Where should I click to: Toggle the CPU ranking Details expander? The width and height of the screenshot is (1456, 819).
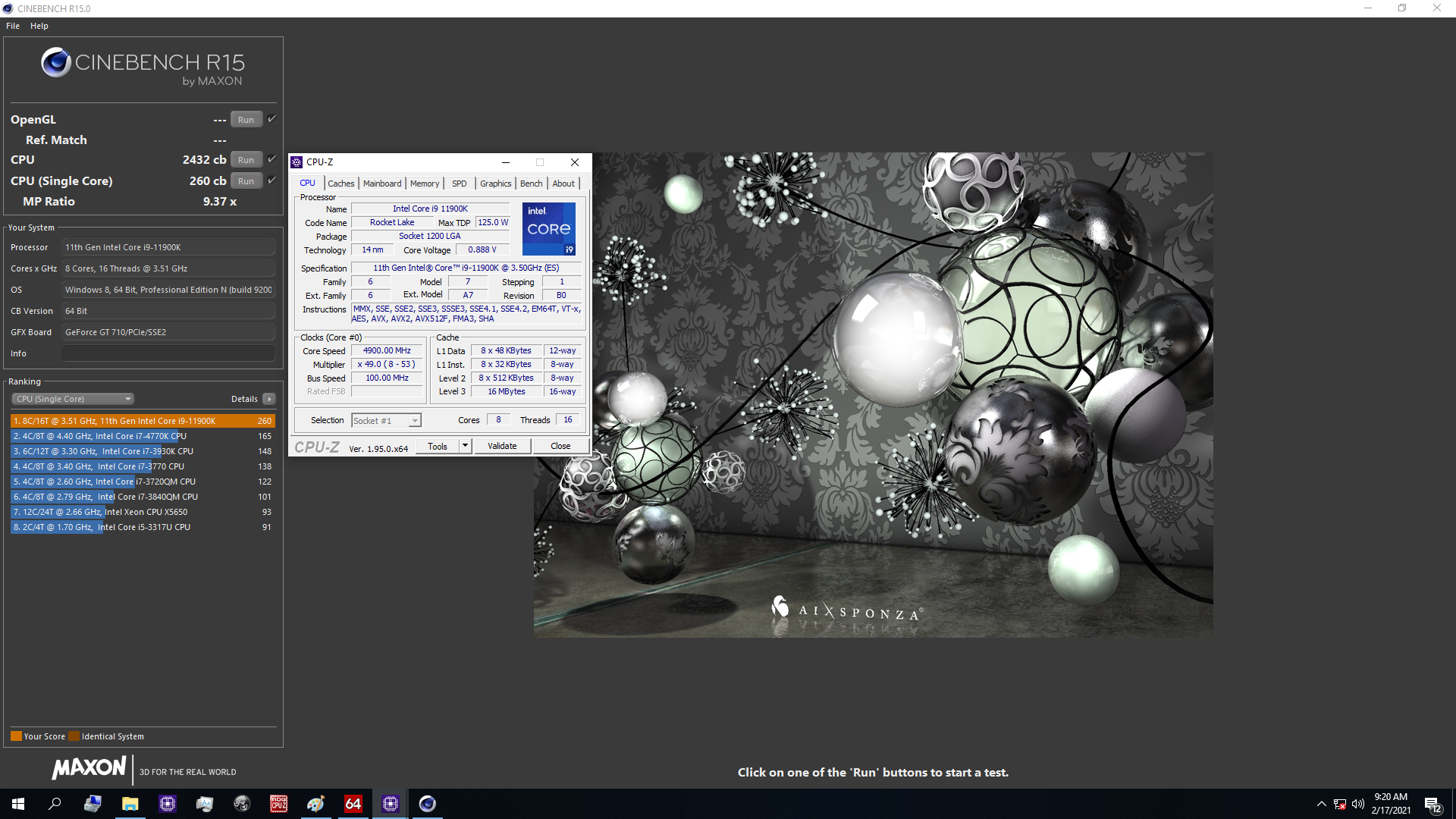270,399
